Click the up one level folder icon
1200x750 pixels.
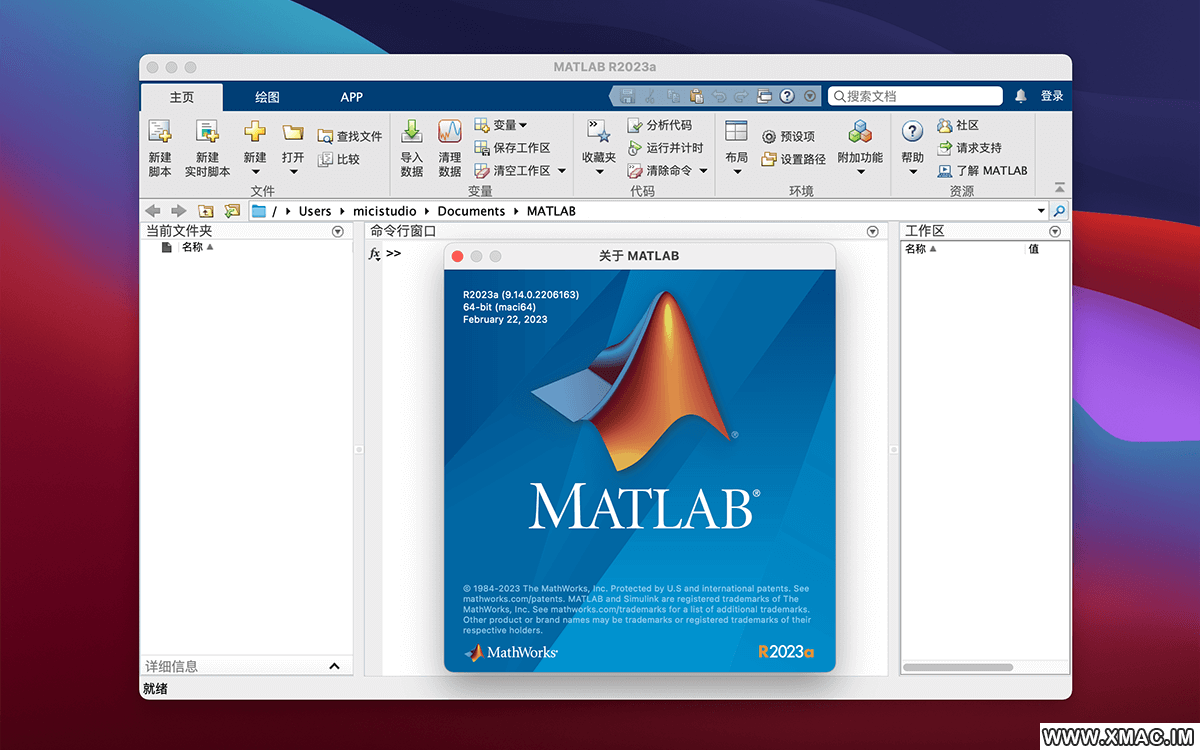206,211
